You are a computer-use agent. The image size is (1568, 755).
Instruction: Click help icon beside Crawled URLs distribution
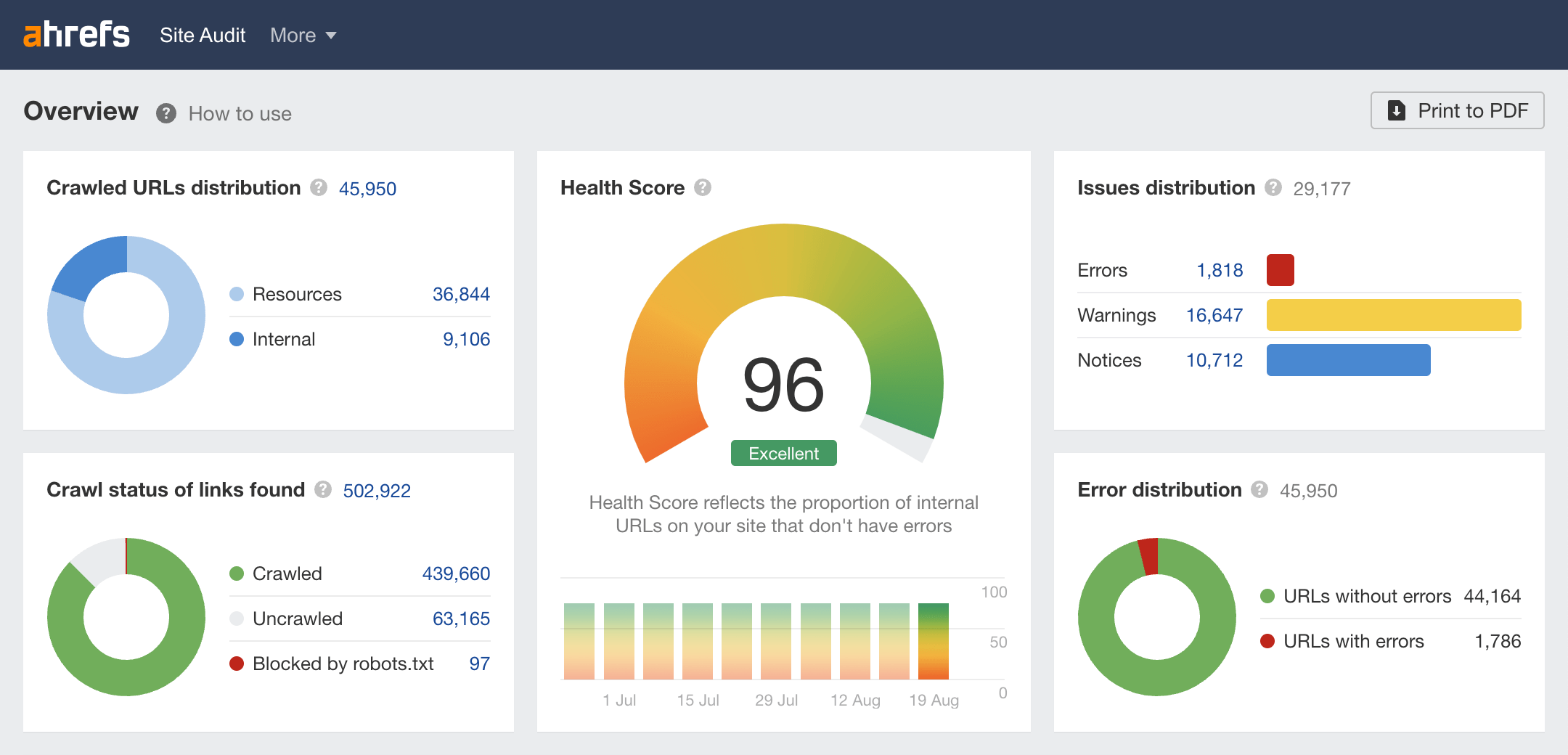[x=319, y=188]
